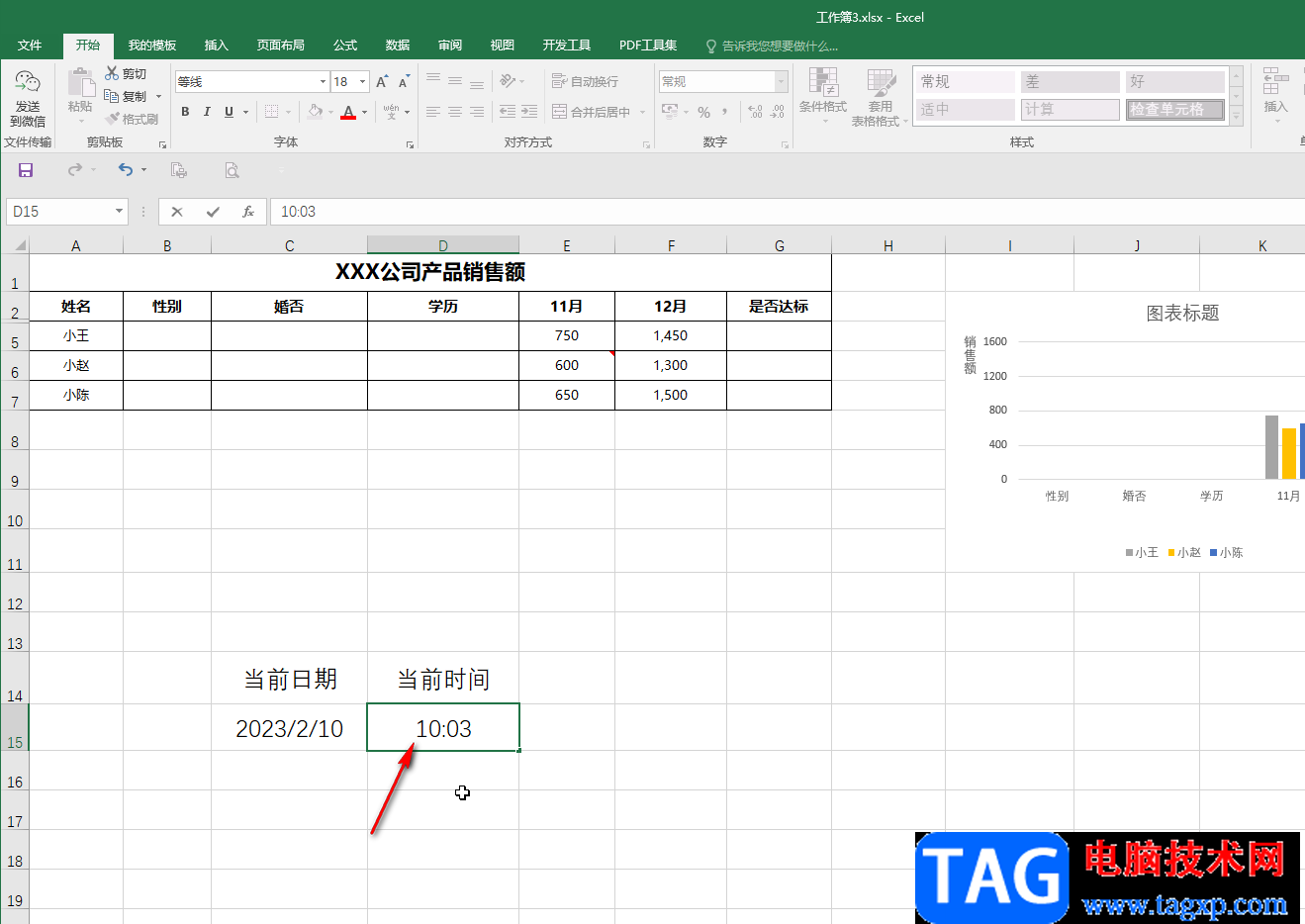Click the fill color paint bucket

click(315, 112)
